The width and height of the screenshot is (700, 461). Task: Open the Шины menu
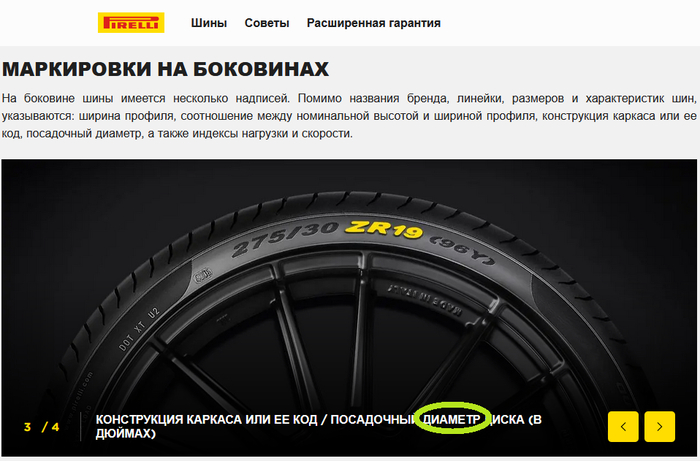click(209, 23)
